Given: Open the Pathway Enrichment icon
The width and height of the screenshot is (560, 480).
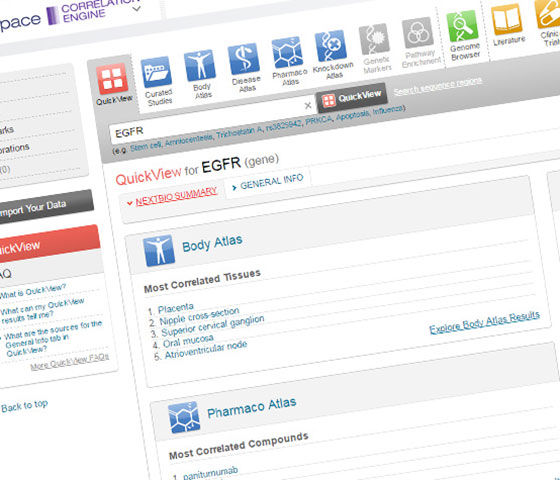Looking at the screenshot, I should pos(418,32).
